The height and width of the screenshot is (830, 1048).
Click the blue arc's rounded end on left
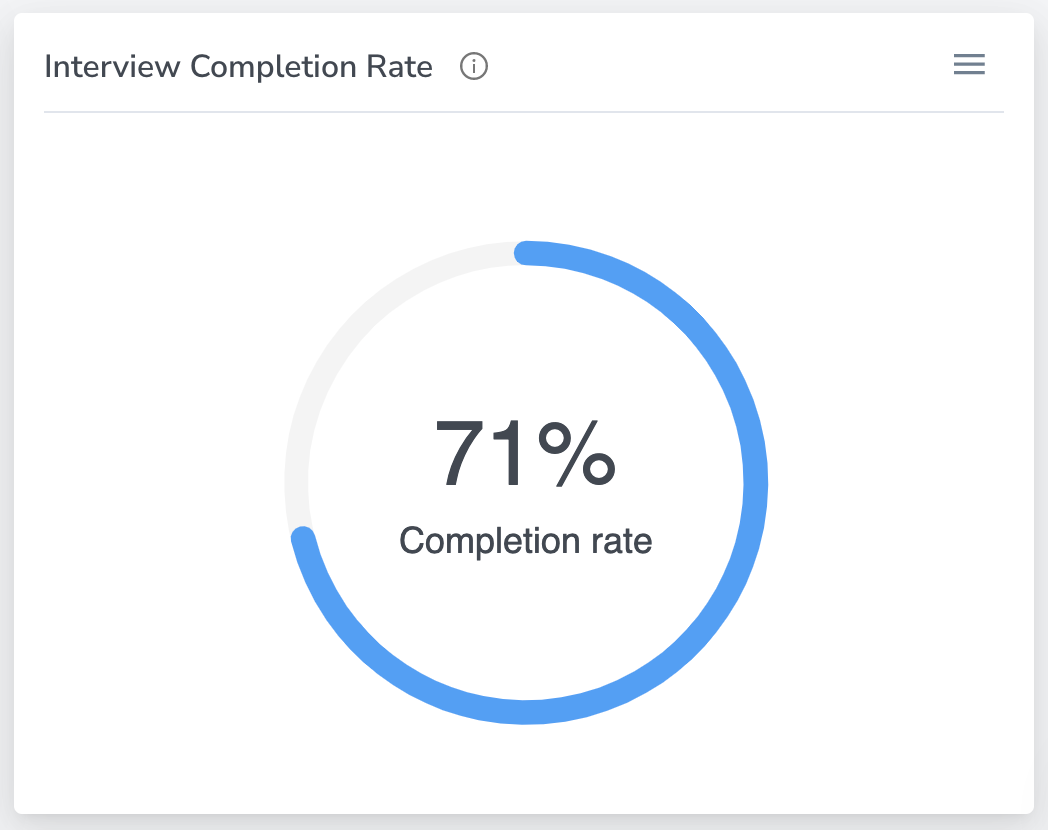pos(303,539)
